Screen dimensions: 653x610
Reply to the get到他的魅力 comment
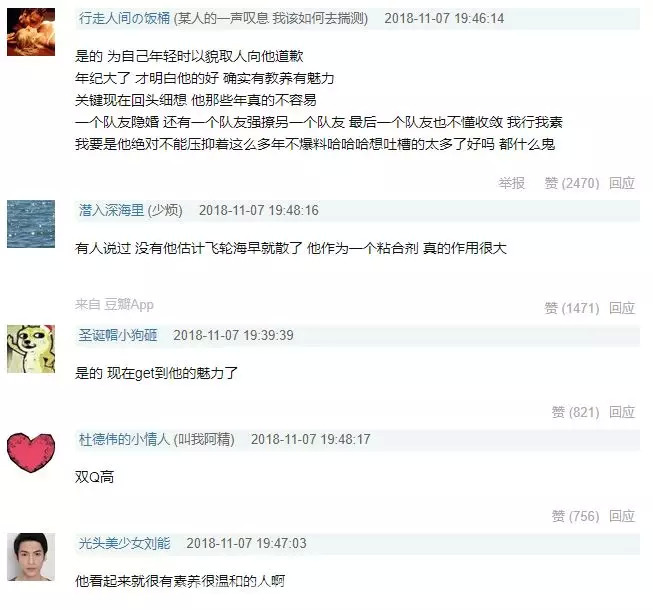pos(622,412)
